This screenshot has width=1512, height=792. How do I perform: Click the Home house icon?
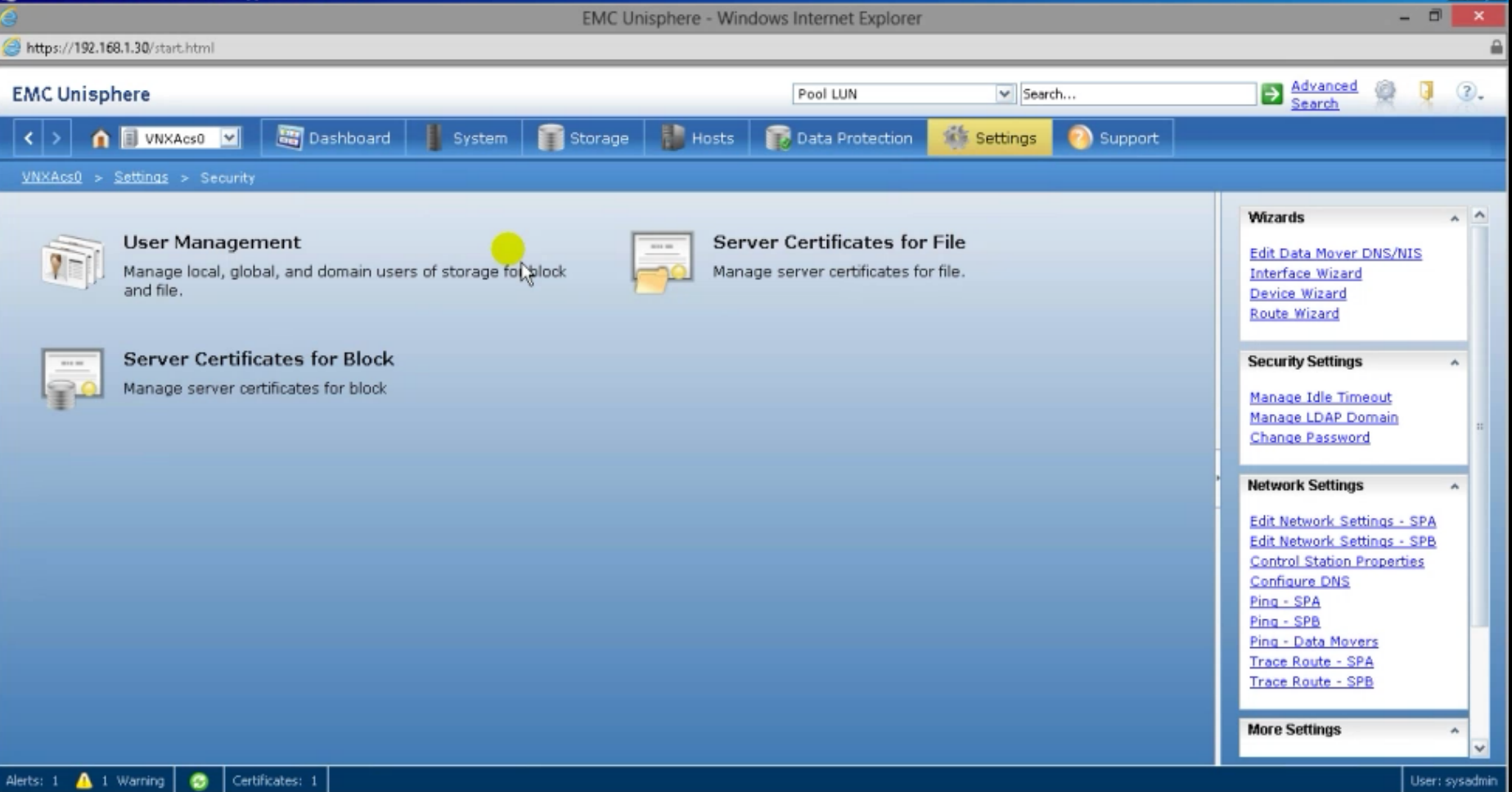(100, 138)
